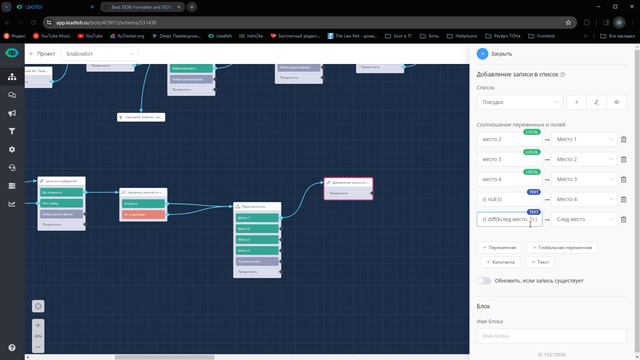Edit the selected list Поездки
The width and height of the screenshot is (640, 360).
click(596, 102)
